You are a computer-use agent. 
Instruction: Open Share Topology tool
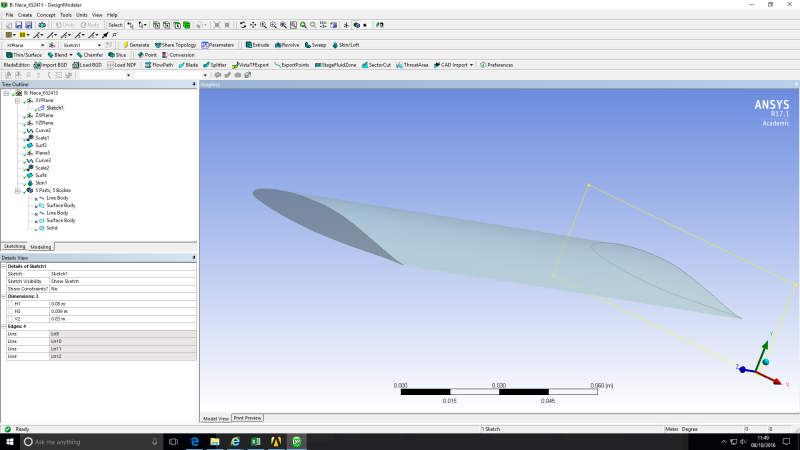[175, 45]
